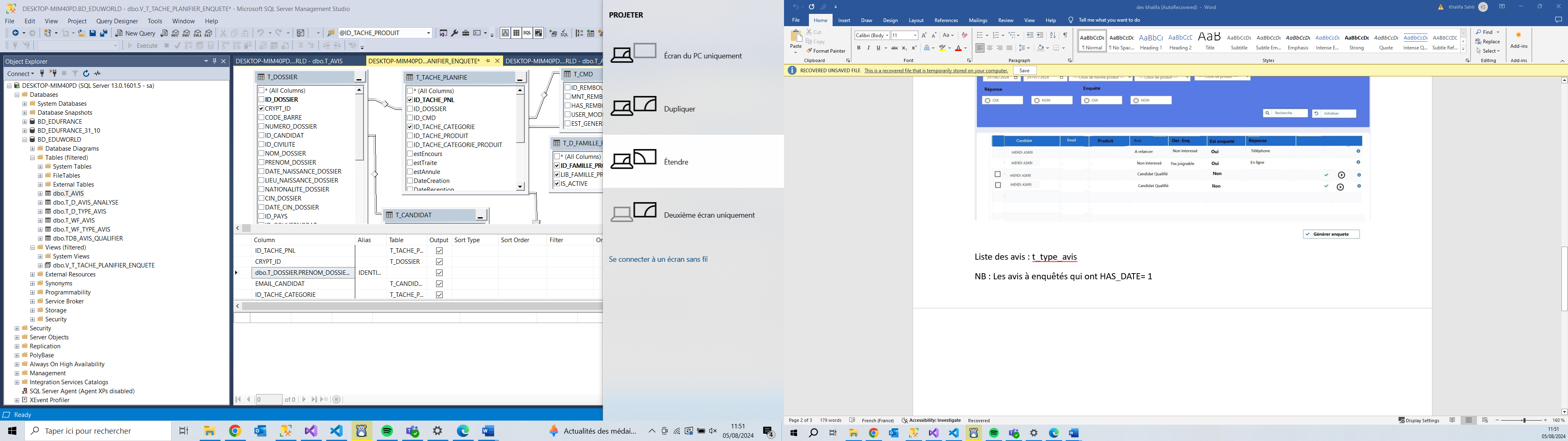Open the font size dropdown in Word
This screenshot has height=441, width=1568.
coord(915,36)
